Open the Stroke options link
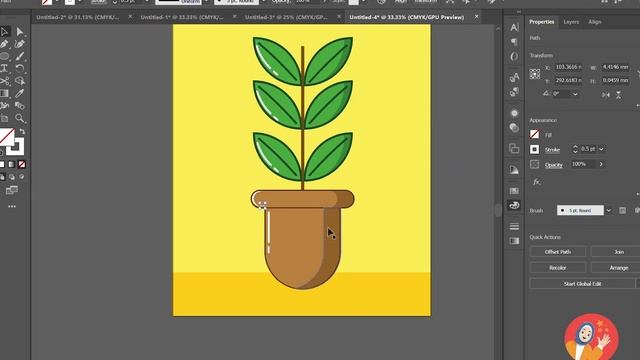Viewport: 640px width, 360px height. (552, 150)
